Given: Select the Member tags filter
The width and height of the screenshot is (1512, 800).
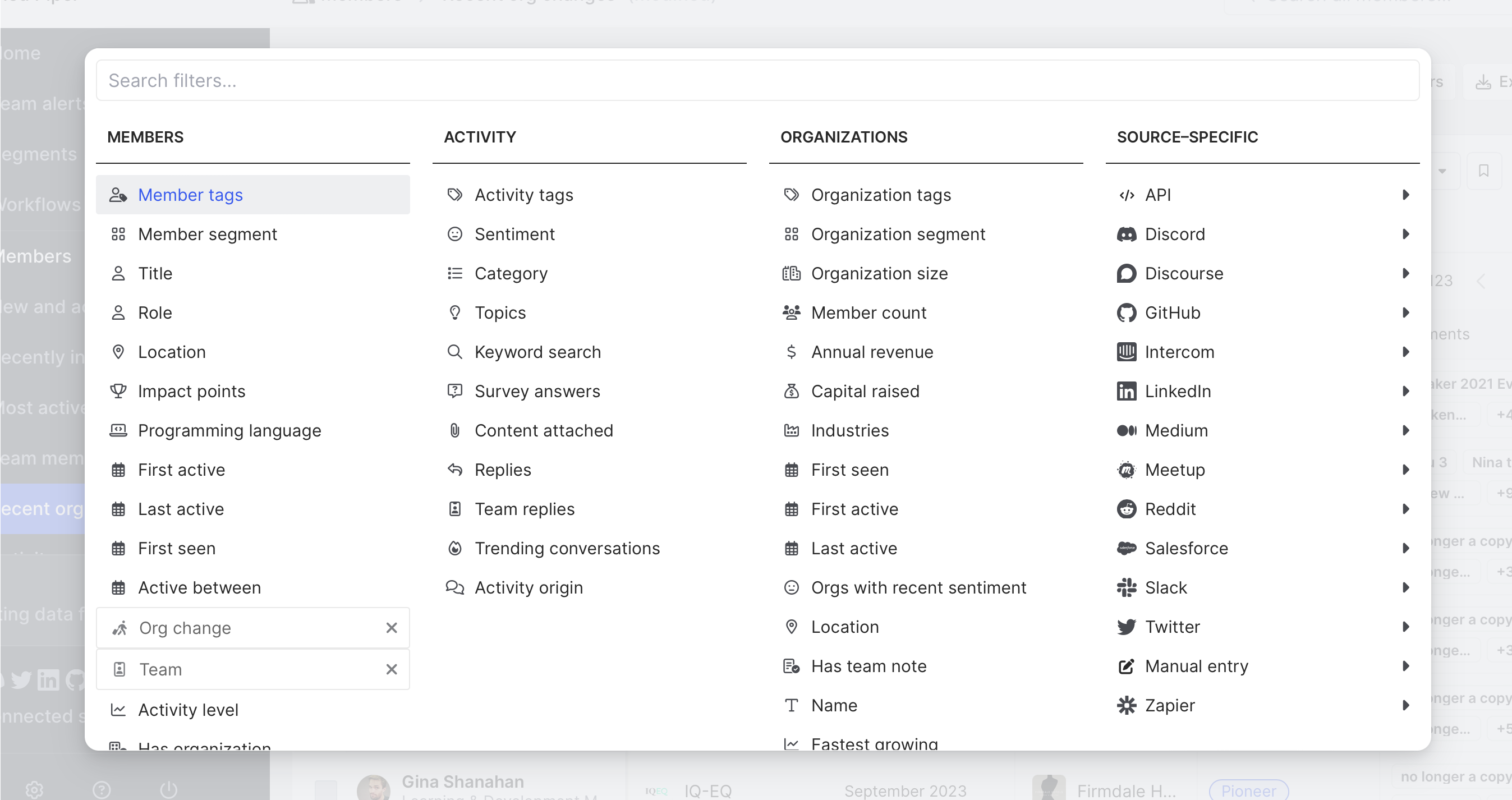Looking at the screenshot, I should [190, 195].
